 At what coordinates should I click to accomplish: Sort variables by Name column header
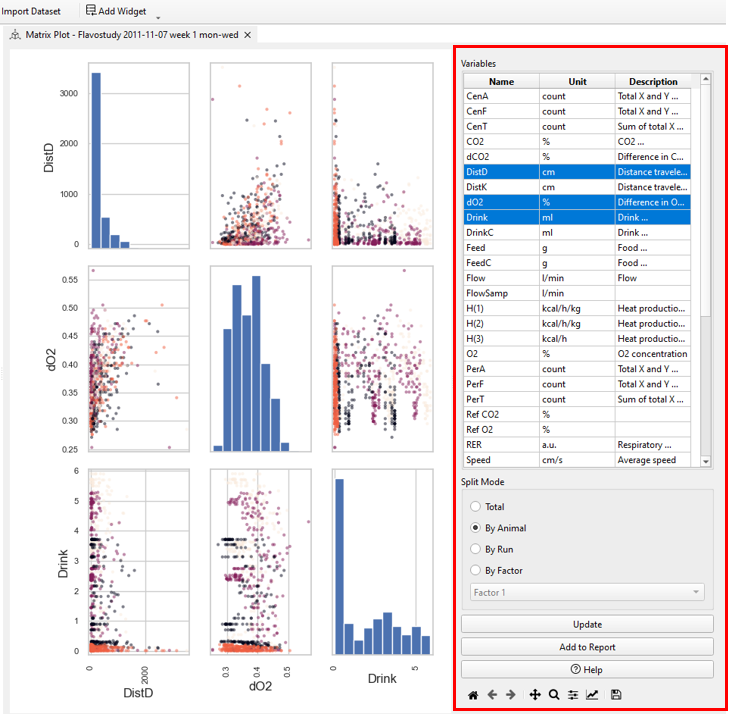tap(501, 81)
